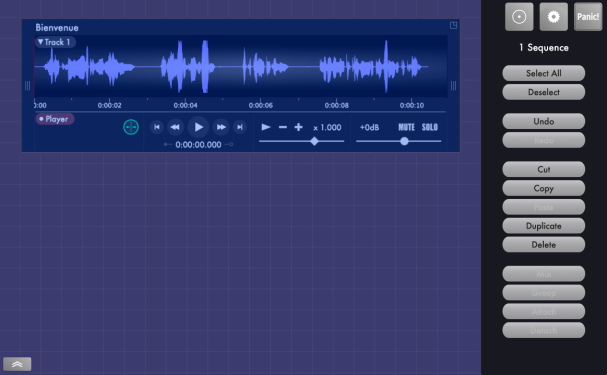Click the plus icon to increase speed
Screen dimensions: 607x375
click(298, 127)
